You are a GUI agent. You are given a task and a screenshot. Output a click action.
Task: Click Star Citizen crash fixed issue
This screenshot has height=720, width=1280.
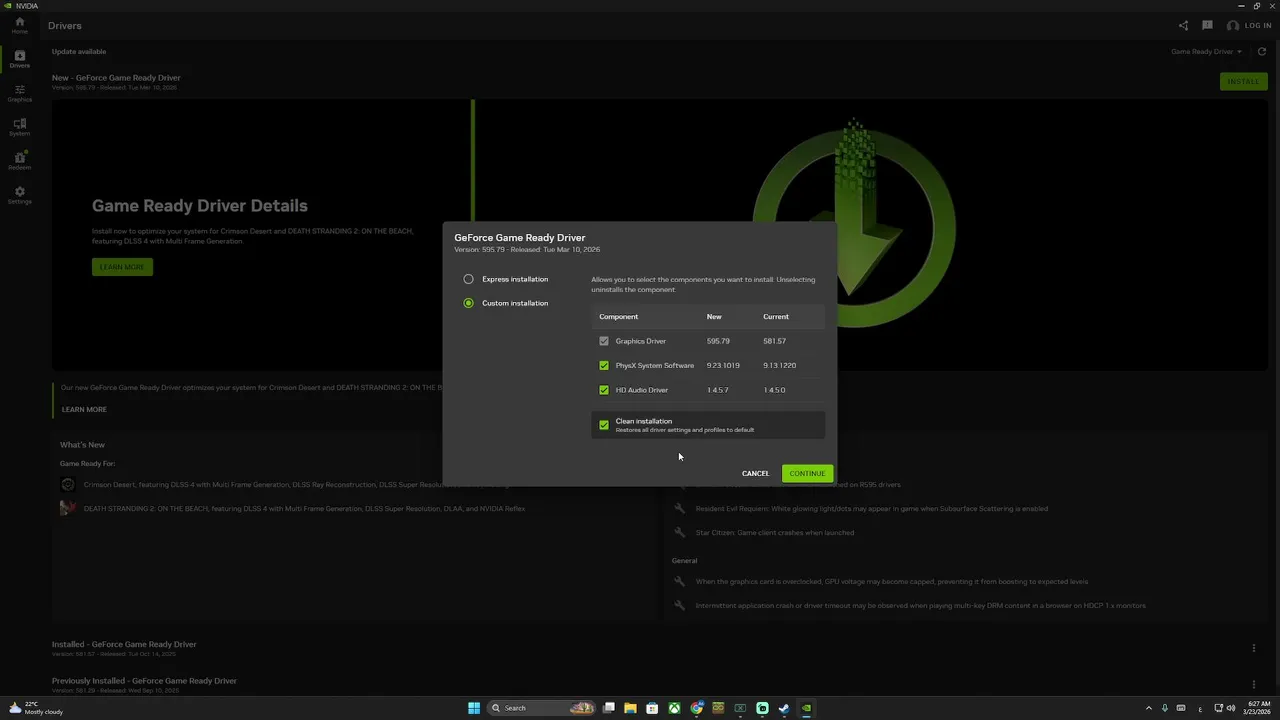[x=775, y=533]
